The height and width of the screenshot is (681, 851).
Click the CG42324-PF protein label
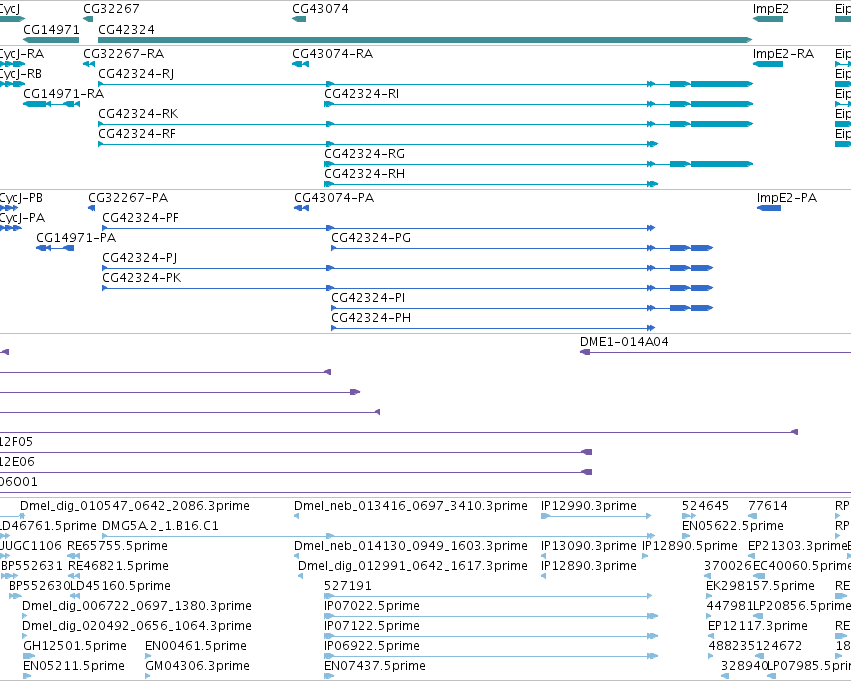141,218
